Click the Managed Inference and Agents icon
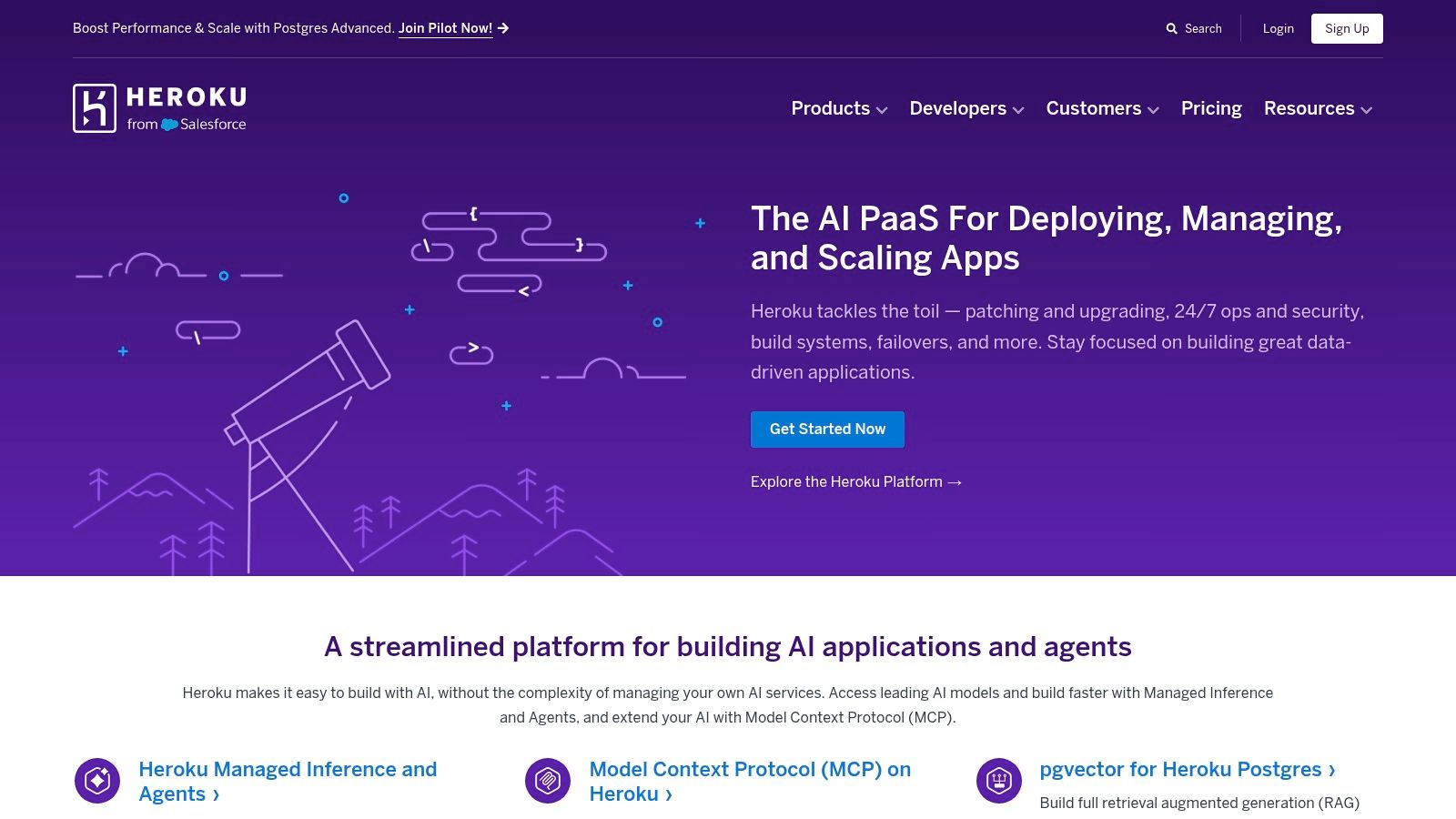1456x819 pixels. click(x=97, y=781)
